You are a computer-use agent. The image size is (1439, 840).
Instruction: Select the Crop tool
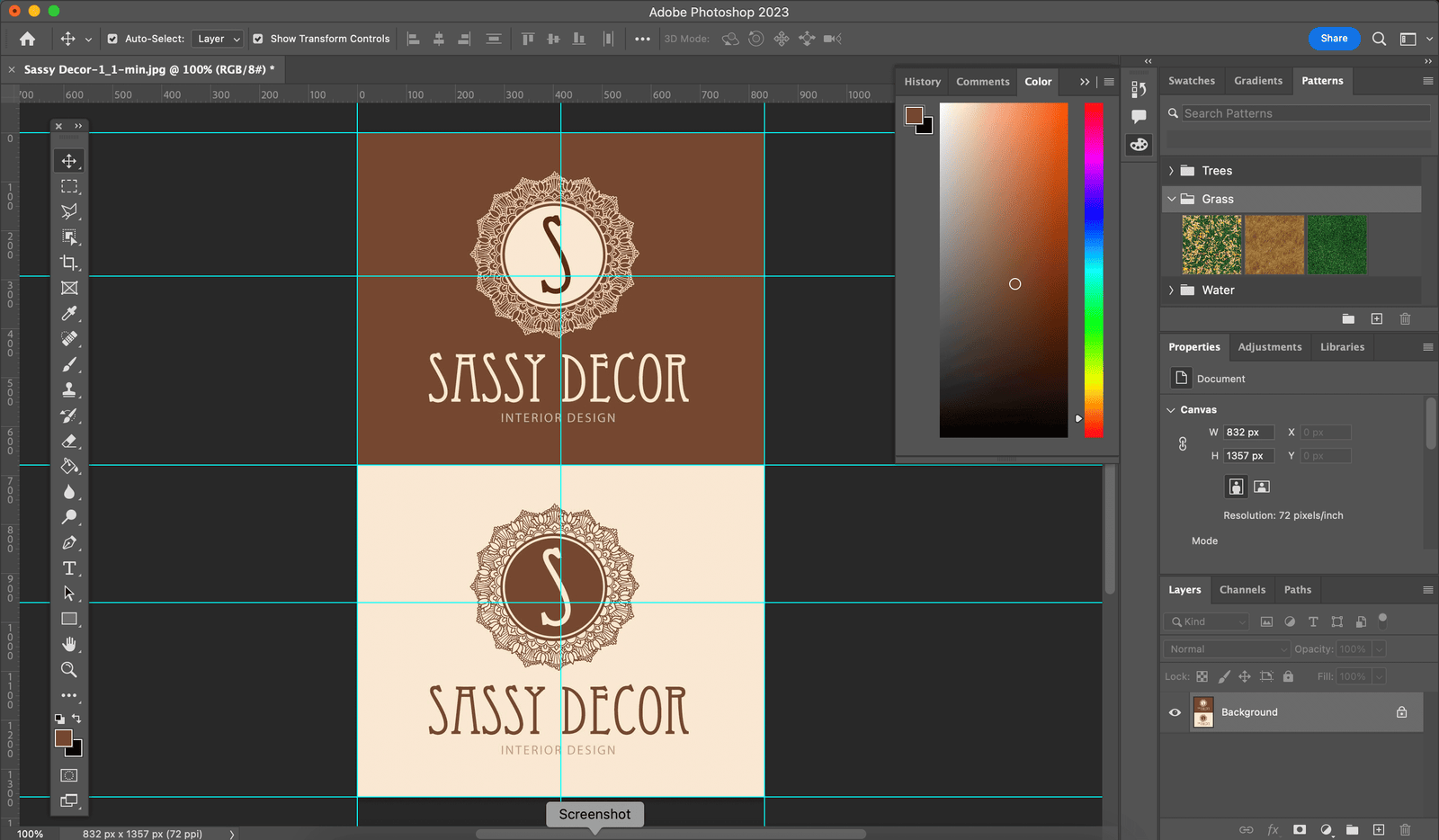69,263
